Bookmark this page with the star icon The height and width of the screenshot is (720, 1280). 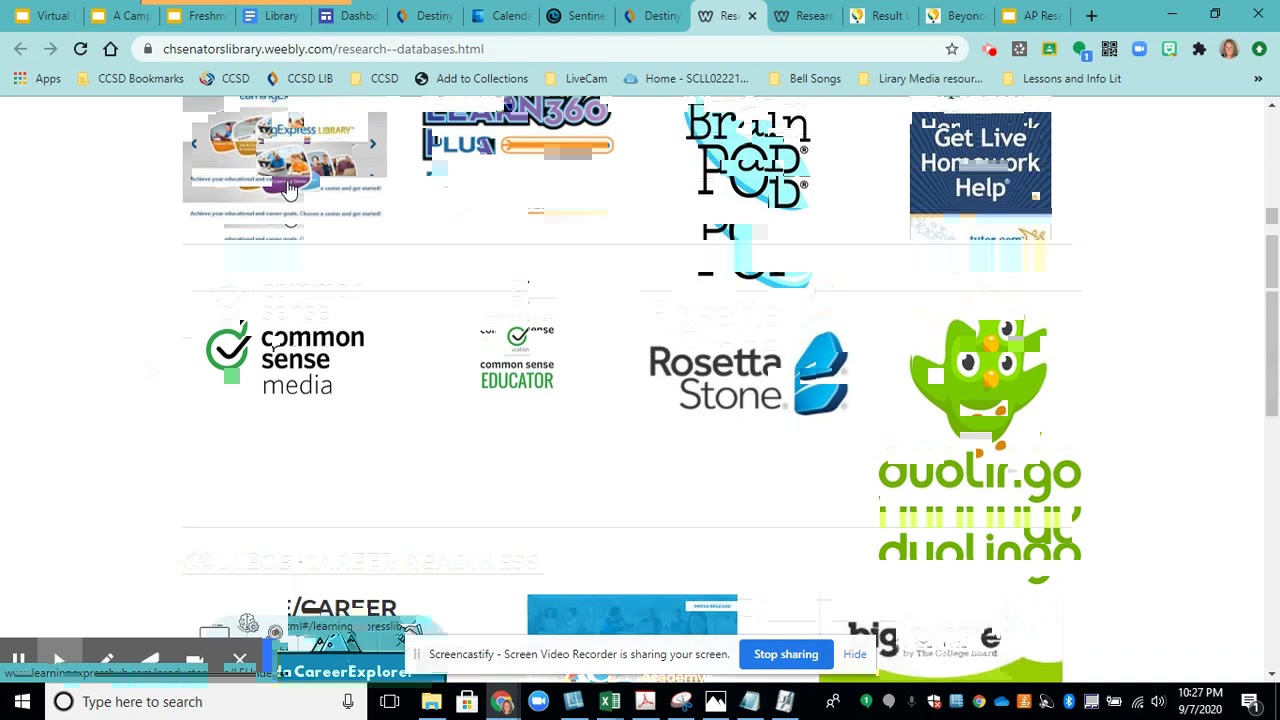point(952,48)
